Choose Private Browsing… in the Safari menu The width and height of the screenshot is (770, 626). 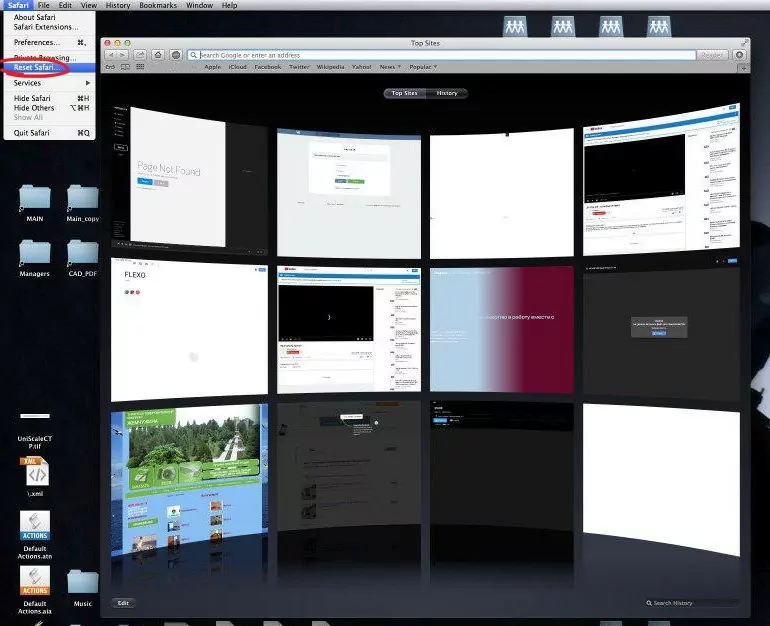pyautogui.click(x=50, y=57)
